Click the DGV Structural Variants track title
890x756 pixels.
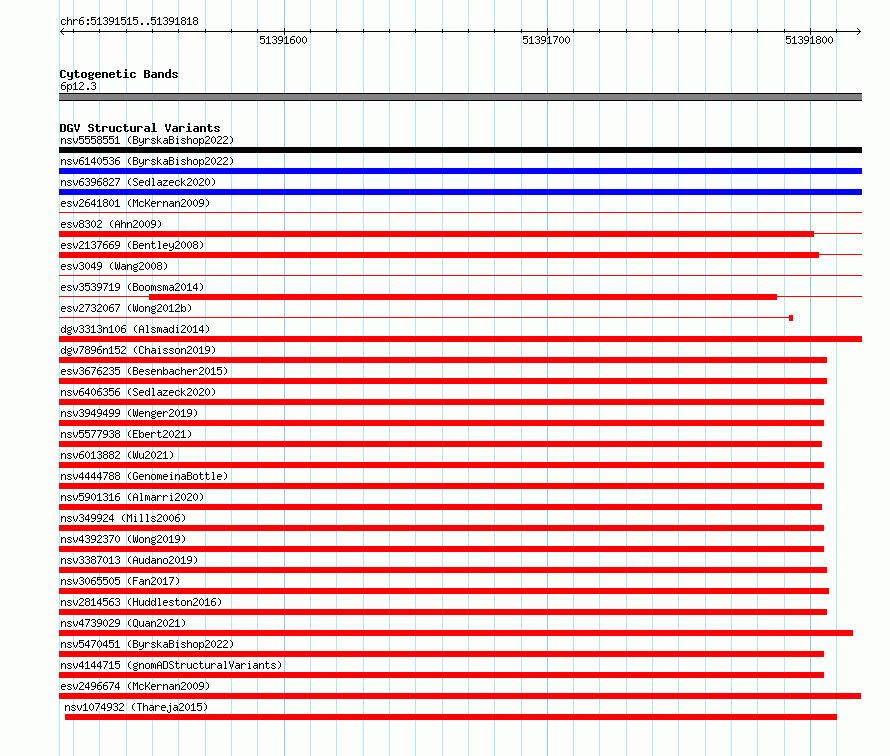click(140, 128)
